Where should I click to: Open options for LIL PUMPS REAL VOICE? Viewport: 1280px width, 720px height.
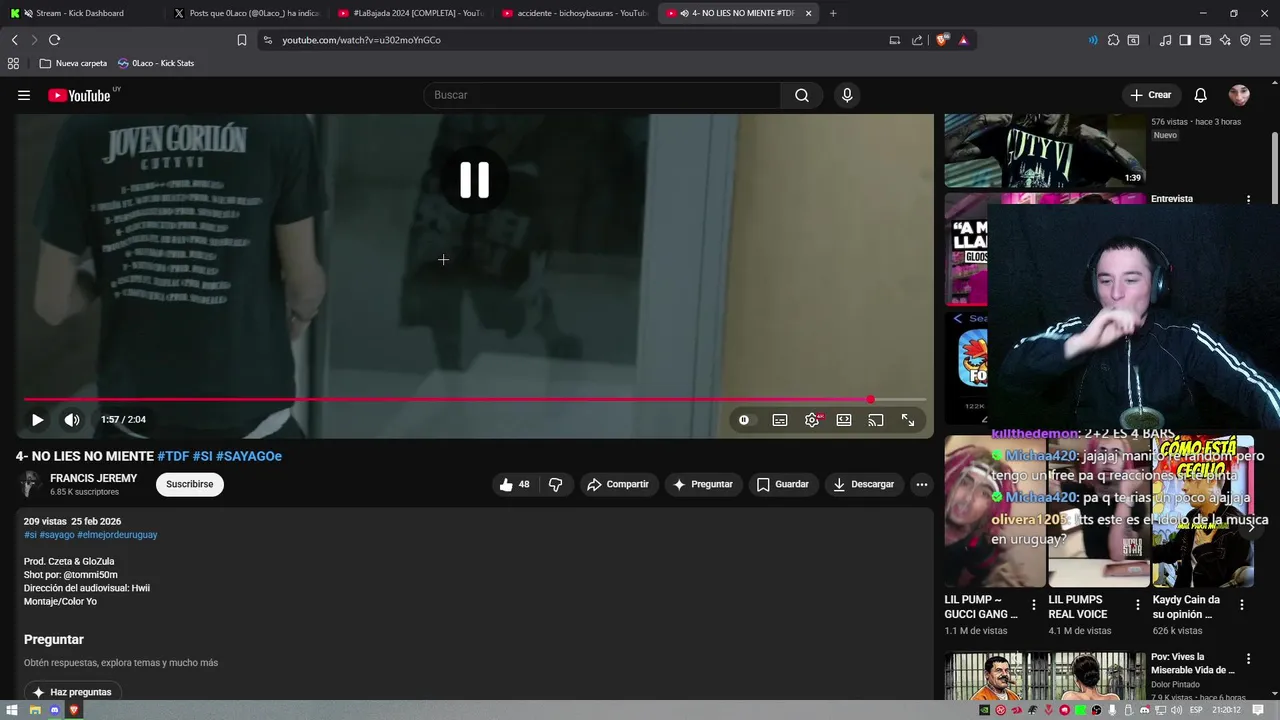pyautogui.click(x=1137, y=605)
